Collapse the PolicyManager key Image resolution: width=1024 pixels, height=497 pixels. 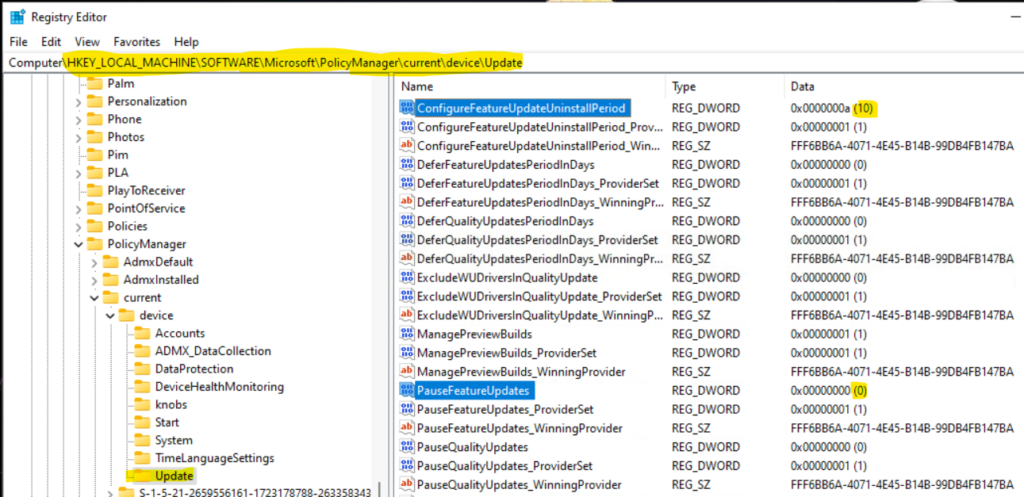pyautogui.click(x=79, y=244)
